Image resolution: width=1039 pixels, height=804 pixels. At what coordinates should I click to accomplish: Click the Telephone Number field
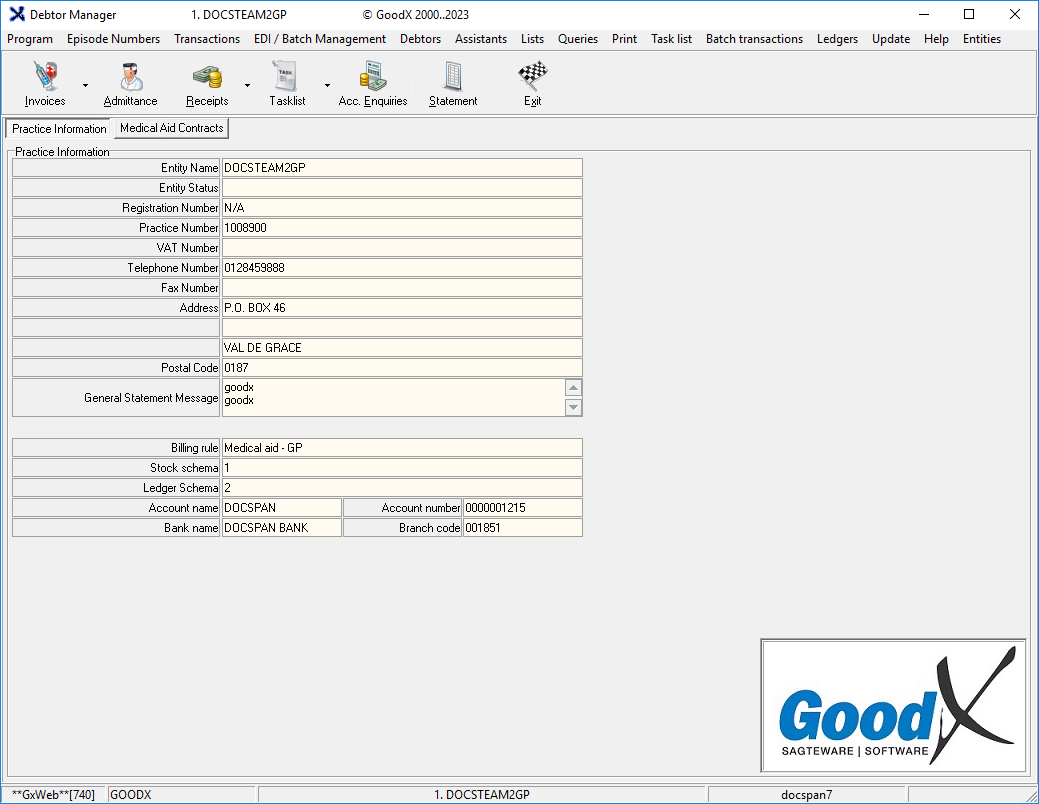coord(401,268)
